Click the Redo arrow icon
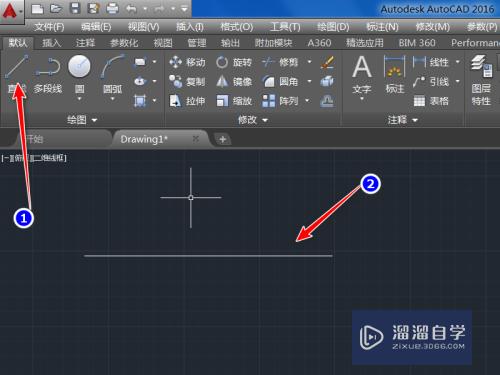This screenshot has width=500, height=375. click(160, 9)
